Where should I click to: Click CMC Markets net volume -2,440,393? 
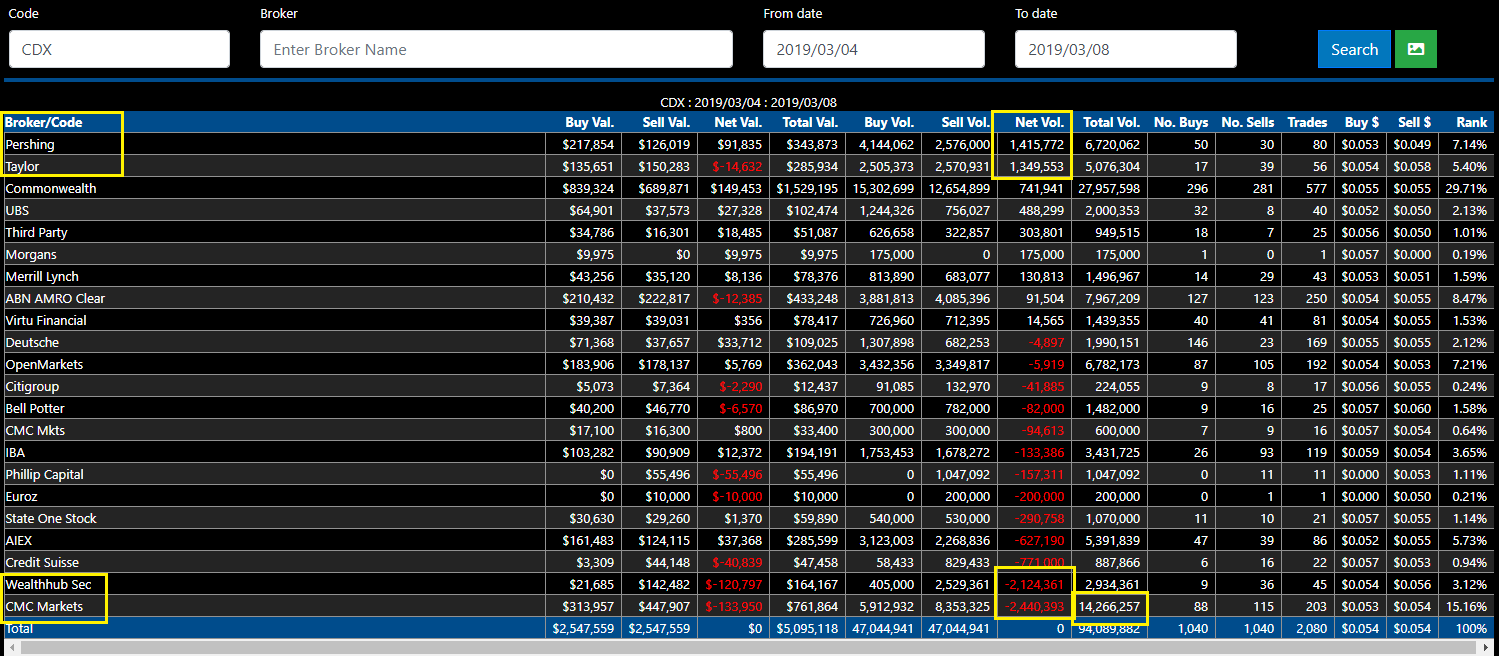tap(1034, 606)
